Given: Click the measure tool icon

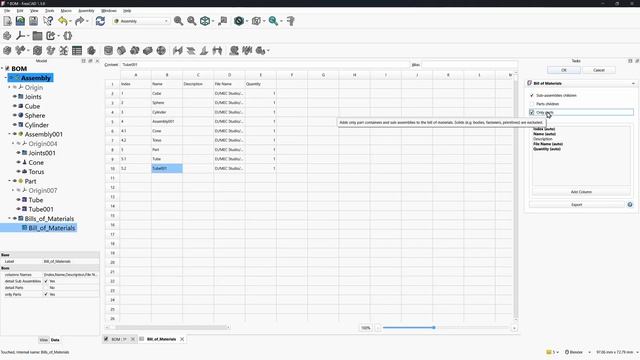Looking at the screenshot, I should (x=291, y=21).
